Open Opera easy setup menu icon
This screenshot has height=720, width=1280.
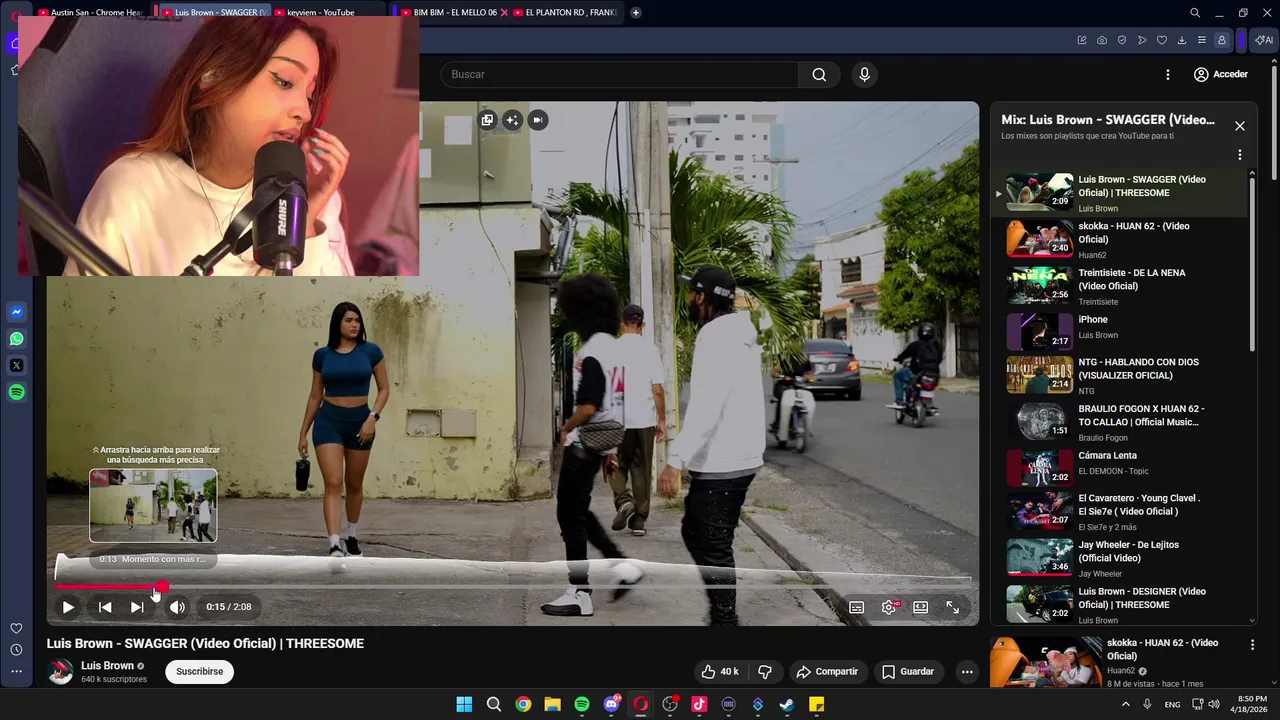point(1202,40)
